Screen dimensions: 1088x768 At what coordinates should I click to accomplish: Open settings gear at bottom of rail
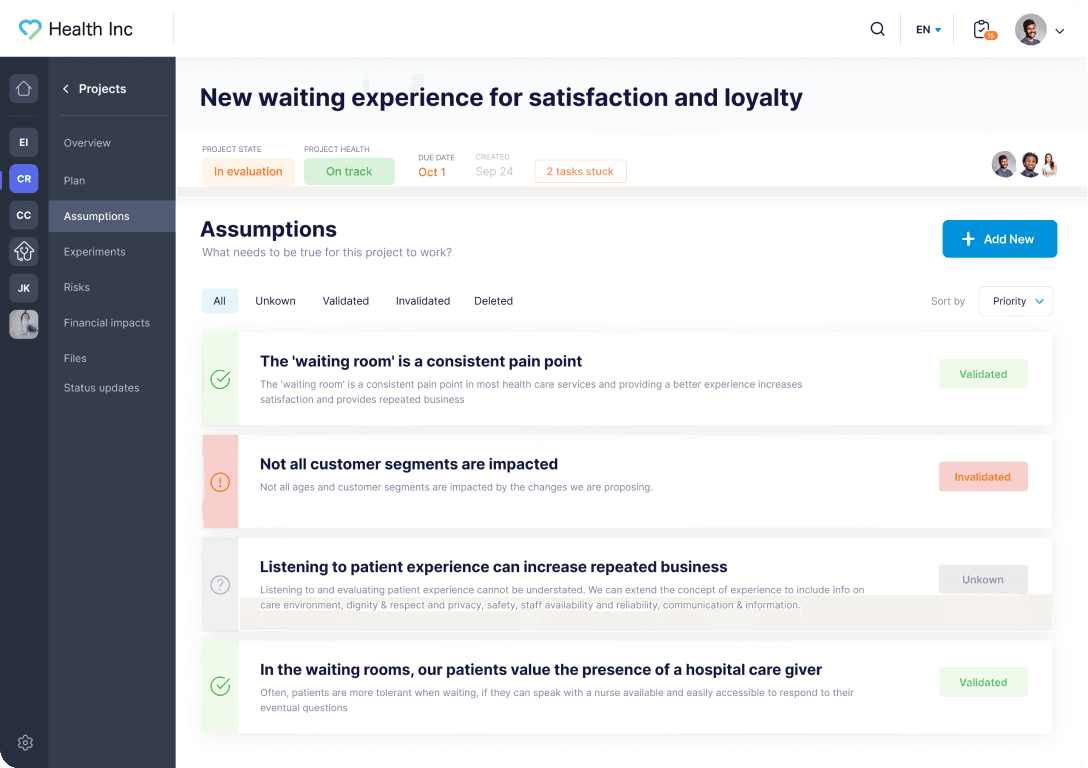[25, 742]
